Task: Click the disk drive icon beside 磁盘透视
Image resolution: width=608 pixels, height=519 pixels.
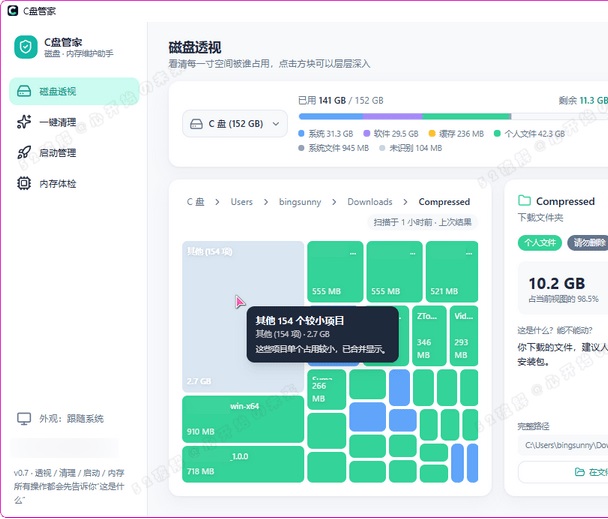Action: (x=24, y=92)
